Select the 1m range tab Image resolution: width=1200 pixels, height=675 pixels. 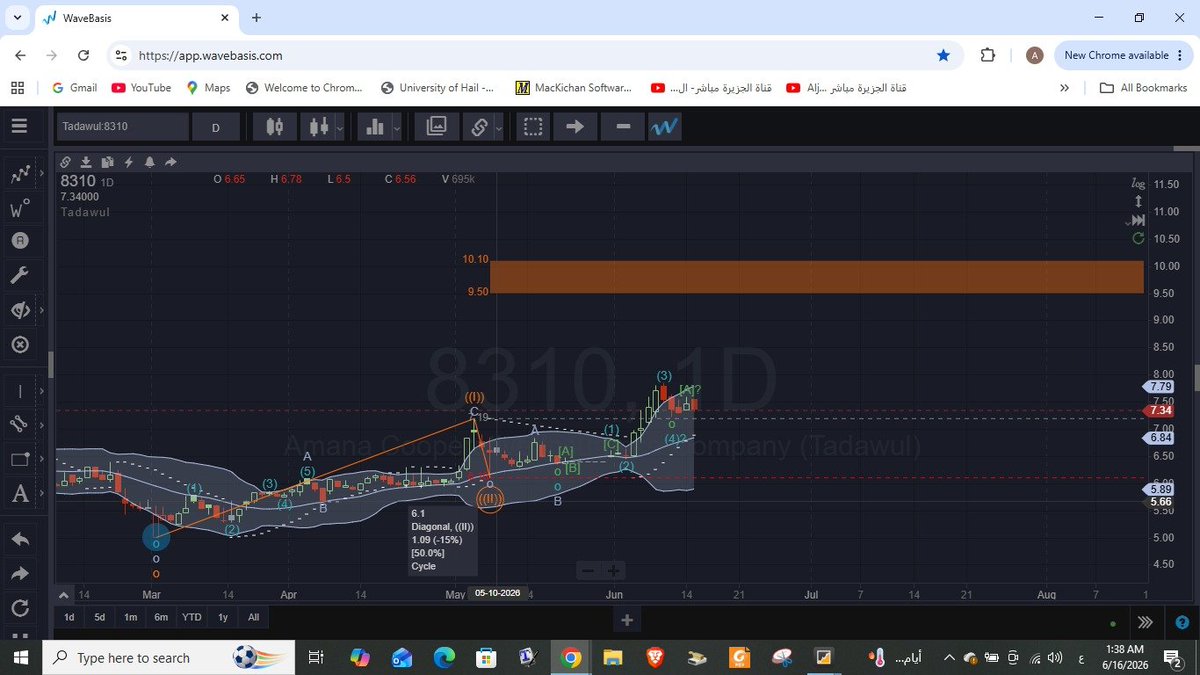(130, 617)
